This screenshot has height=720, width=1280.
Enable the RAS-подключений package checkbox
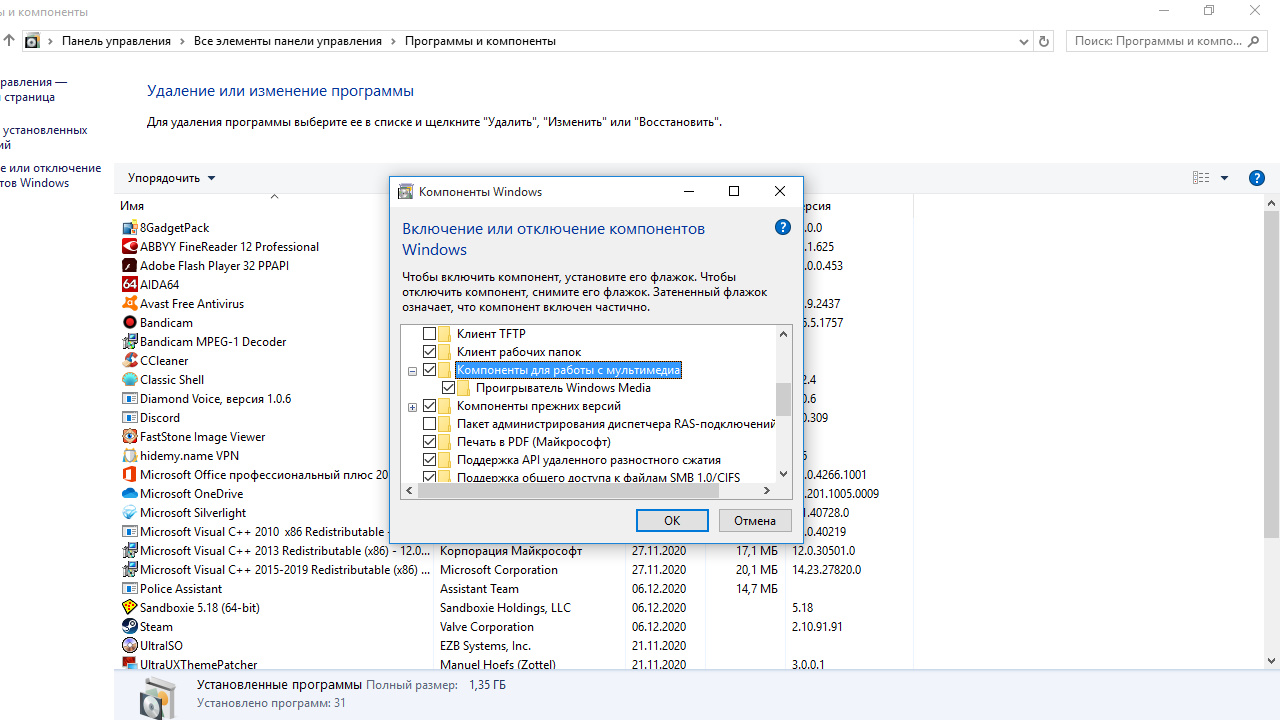[x=430, y=424]
